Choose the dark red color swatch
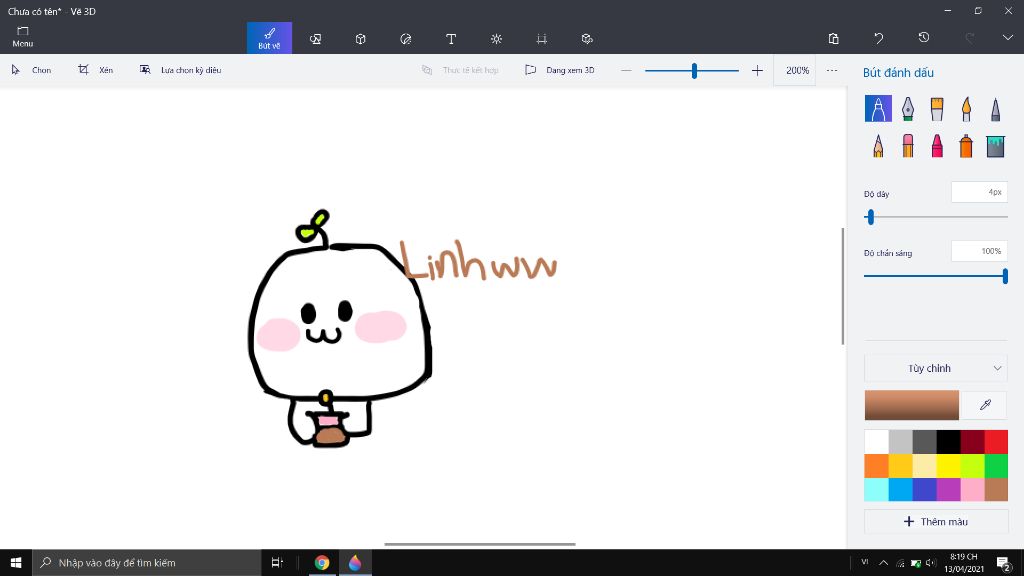This screenshot has width=1024, height=576. tap(972, 442)
